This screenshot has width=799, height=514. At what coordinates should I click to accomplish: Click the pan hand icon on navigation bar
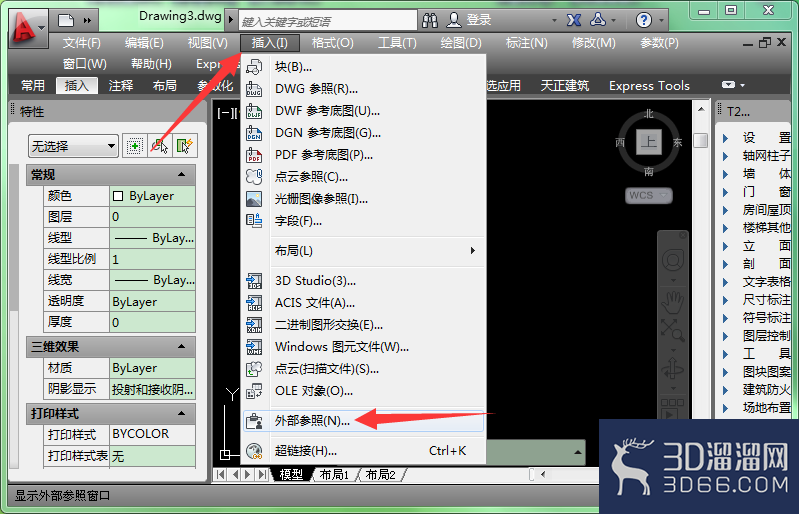pos(673,301)
